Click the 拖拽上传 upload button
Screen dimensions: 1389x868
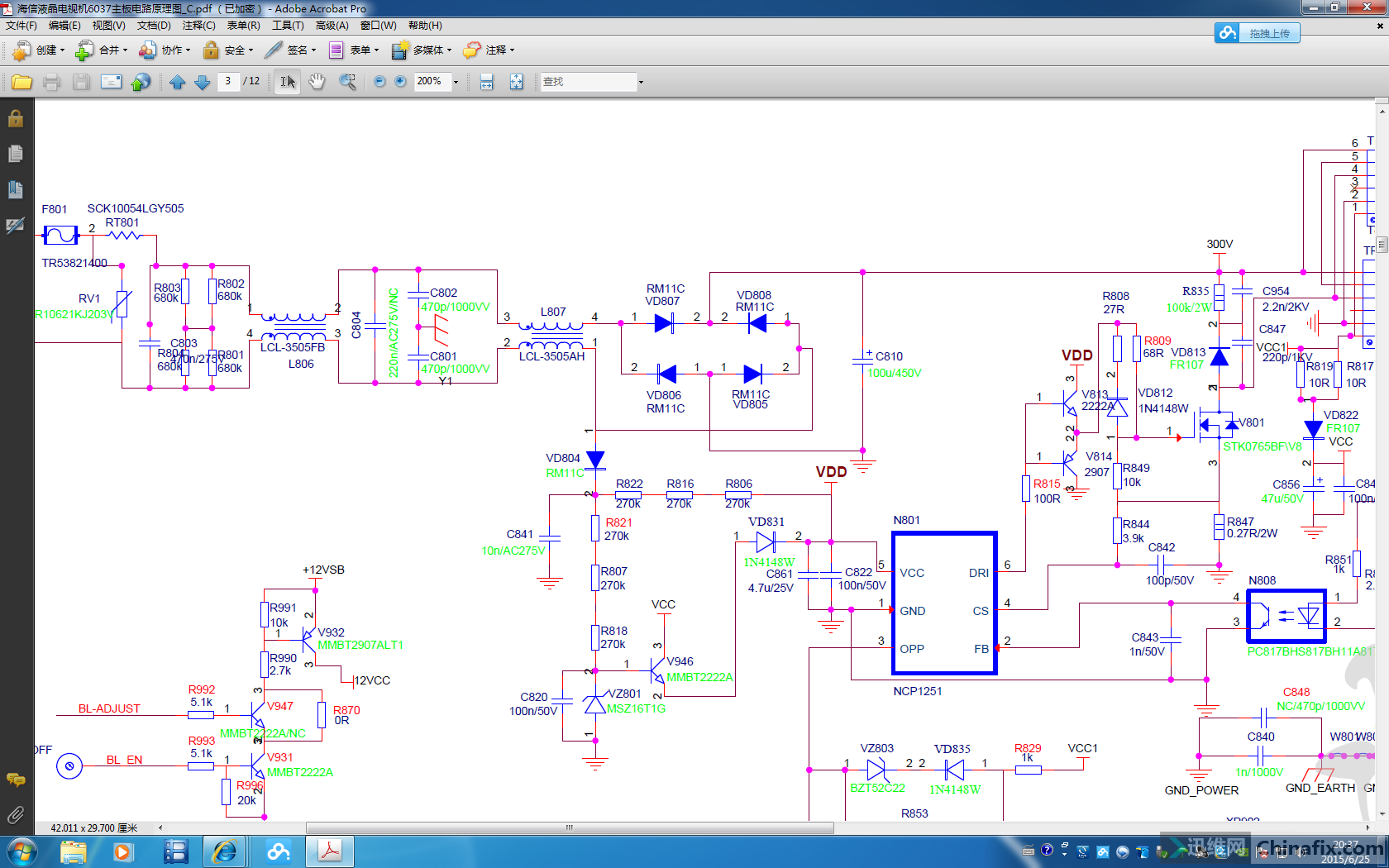tap(1269, 33)
